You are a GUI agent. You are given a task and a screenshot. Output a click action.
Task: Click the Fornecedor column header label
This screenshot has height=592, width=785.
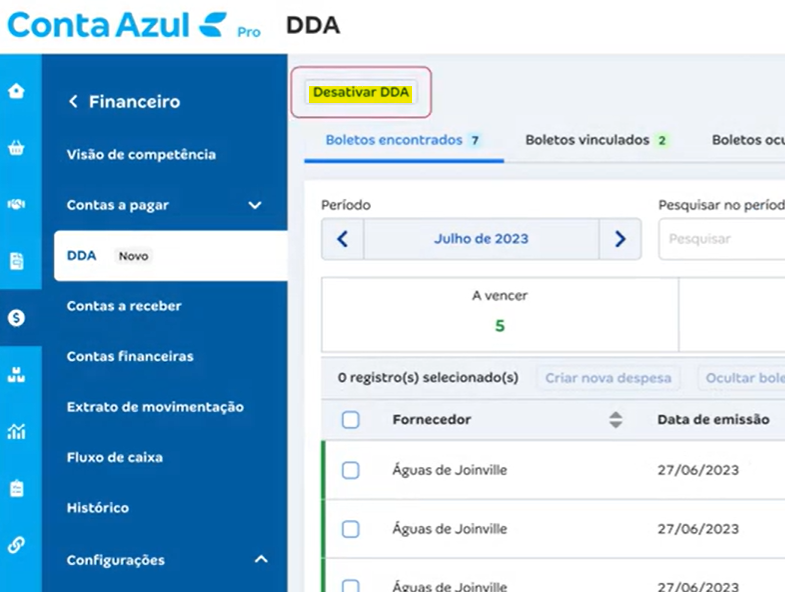coord(432,420)
